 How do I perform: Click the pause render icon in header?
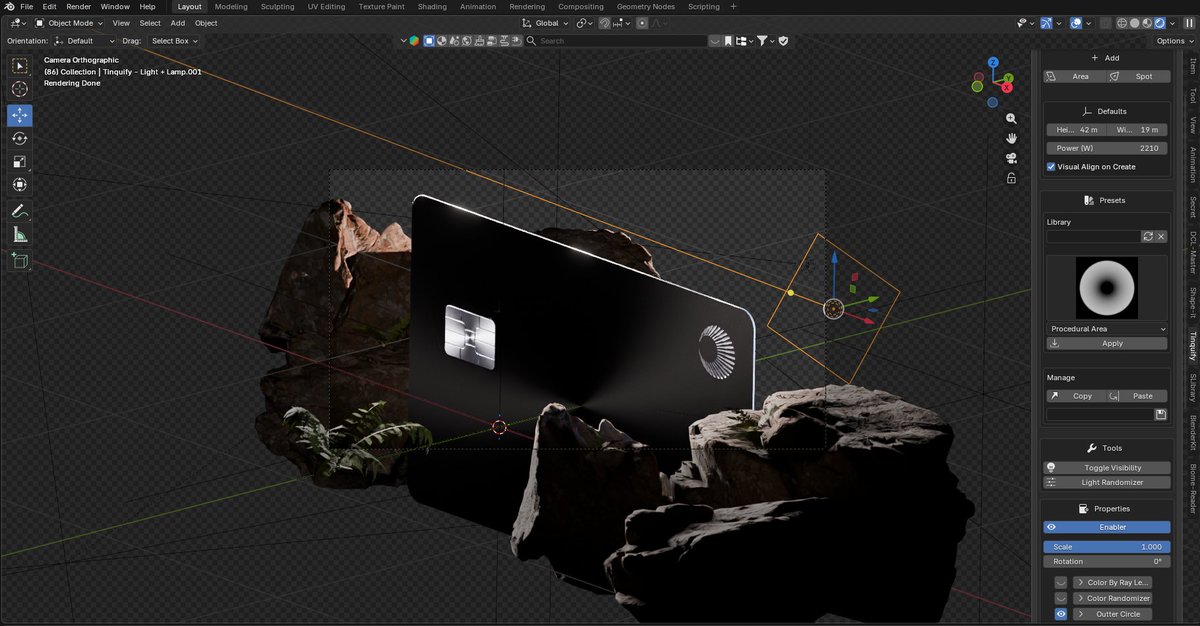(1189, 22)
